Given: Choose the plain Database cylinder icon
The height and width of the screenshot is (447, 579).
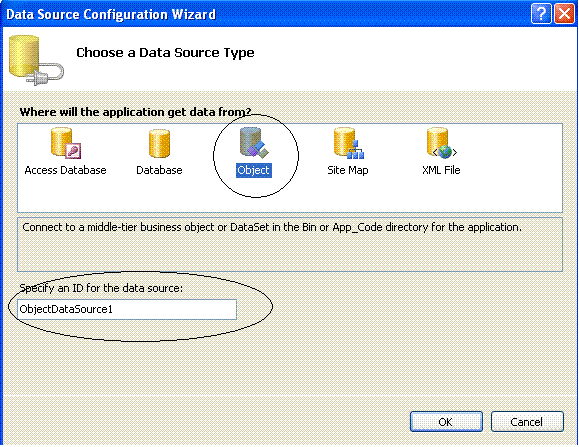Looking at the screenshot, I should [x=159, y=144].
